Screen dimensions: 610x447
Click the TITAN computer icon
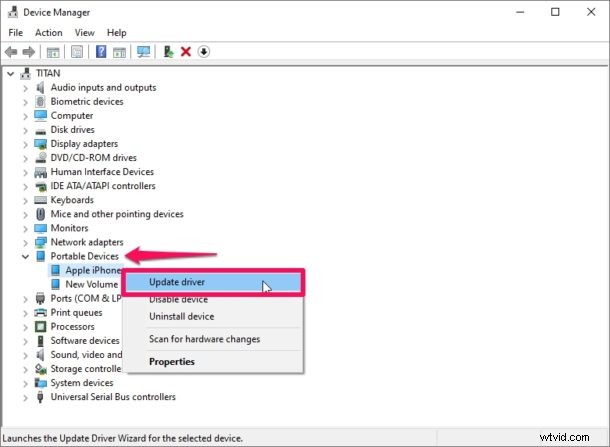(x=26, y=73)
